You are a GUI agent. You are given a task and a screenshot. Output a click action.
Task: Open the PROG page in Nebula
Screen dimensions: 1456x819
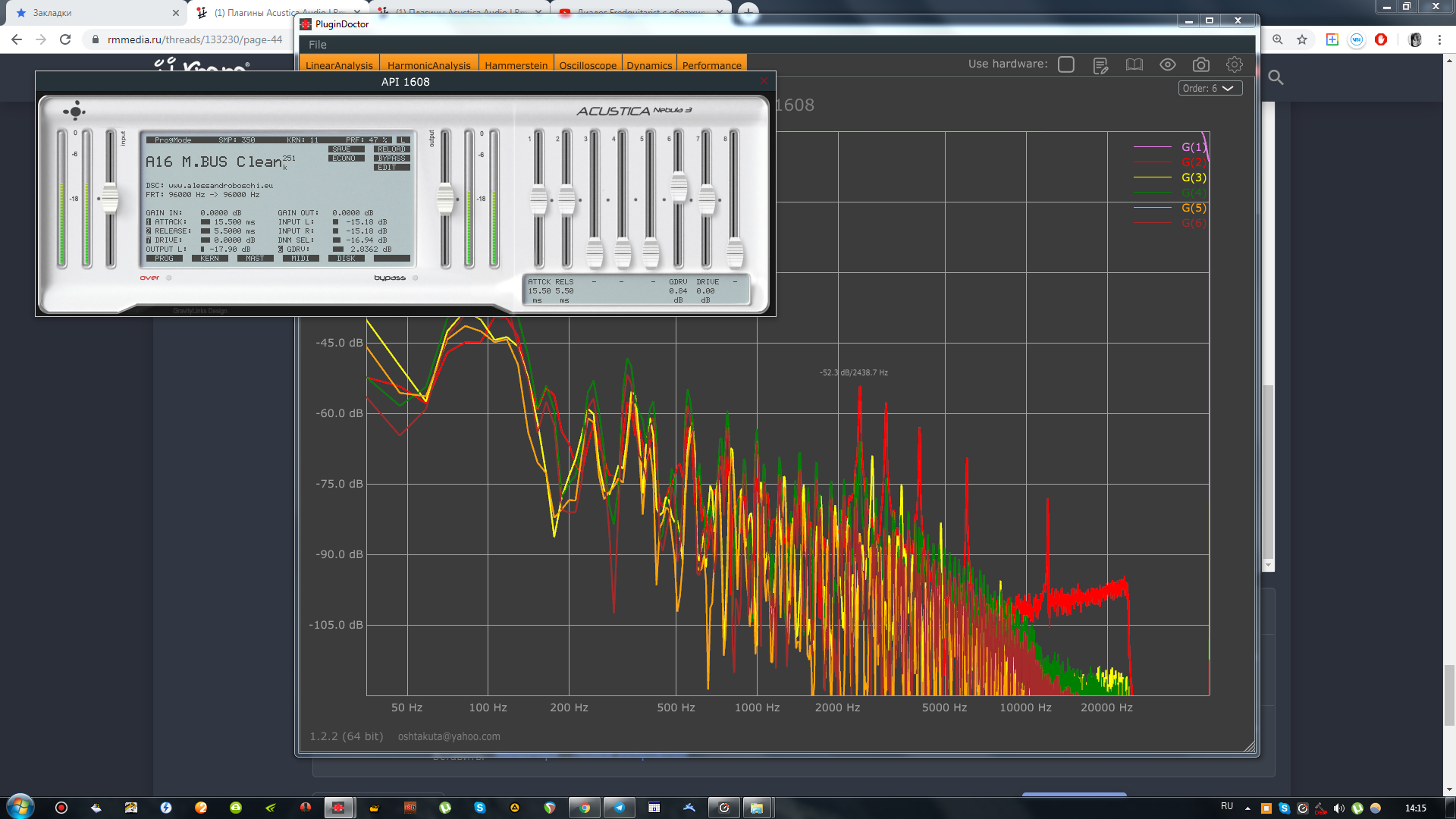pyautogui.click(x=164, y=259)
